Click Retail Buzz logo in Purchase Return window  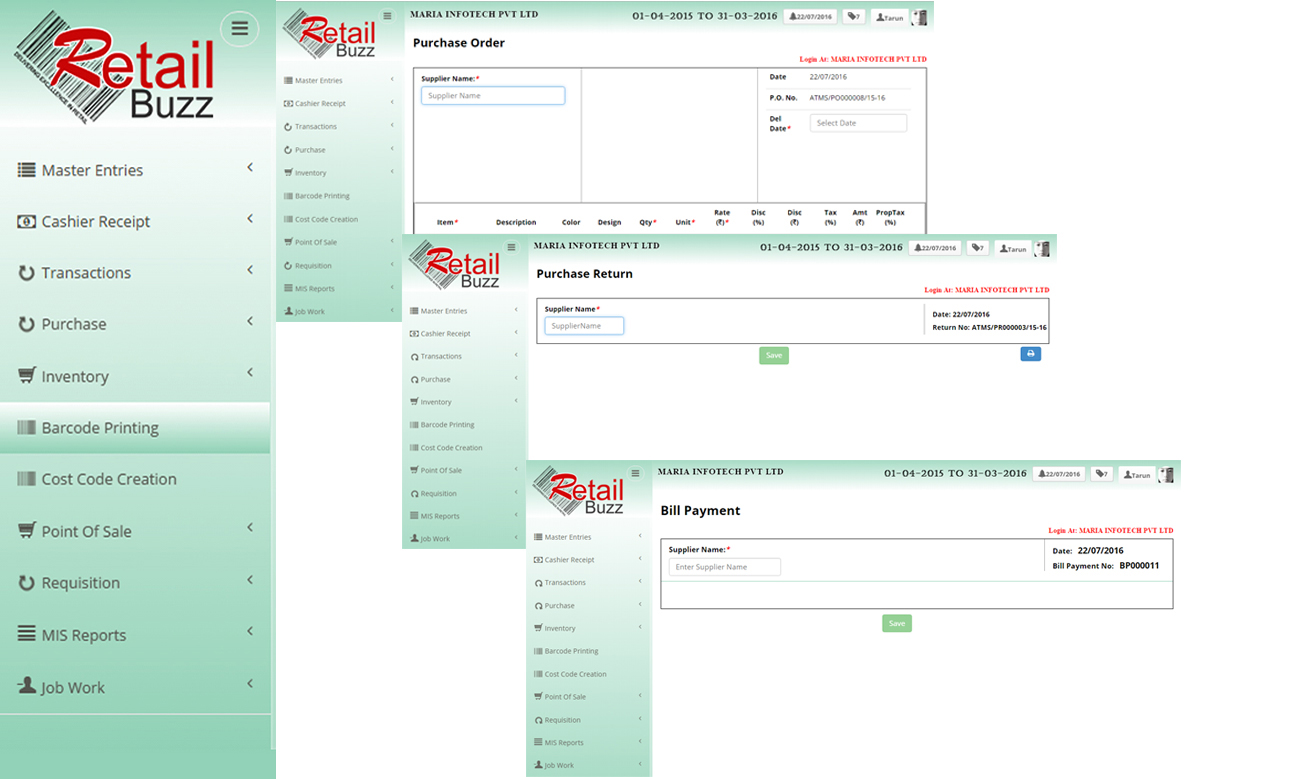click(x=456, y=266)
